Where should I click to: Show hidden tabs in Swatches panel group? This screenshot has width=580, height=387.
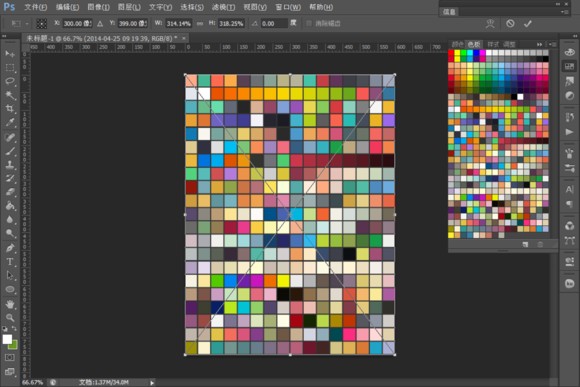[539, 44]
